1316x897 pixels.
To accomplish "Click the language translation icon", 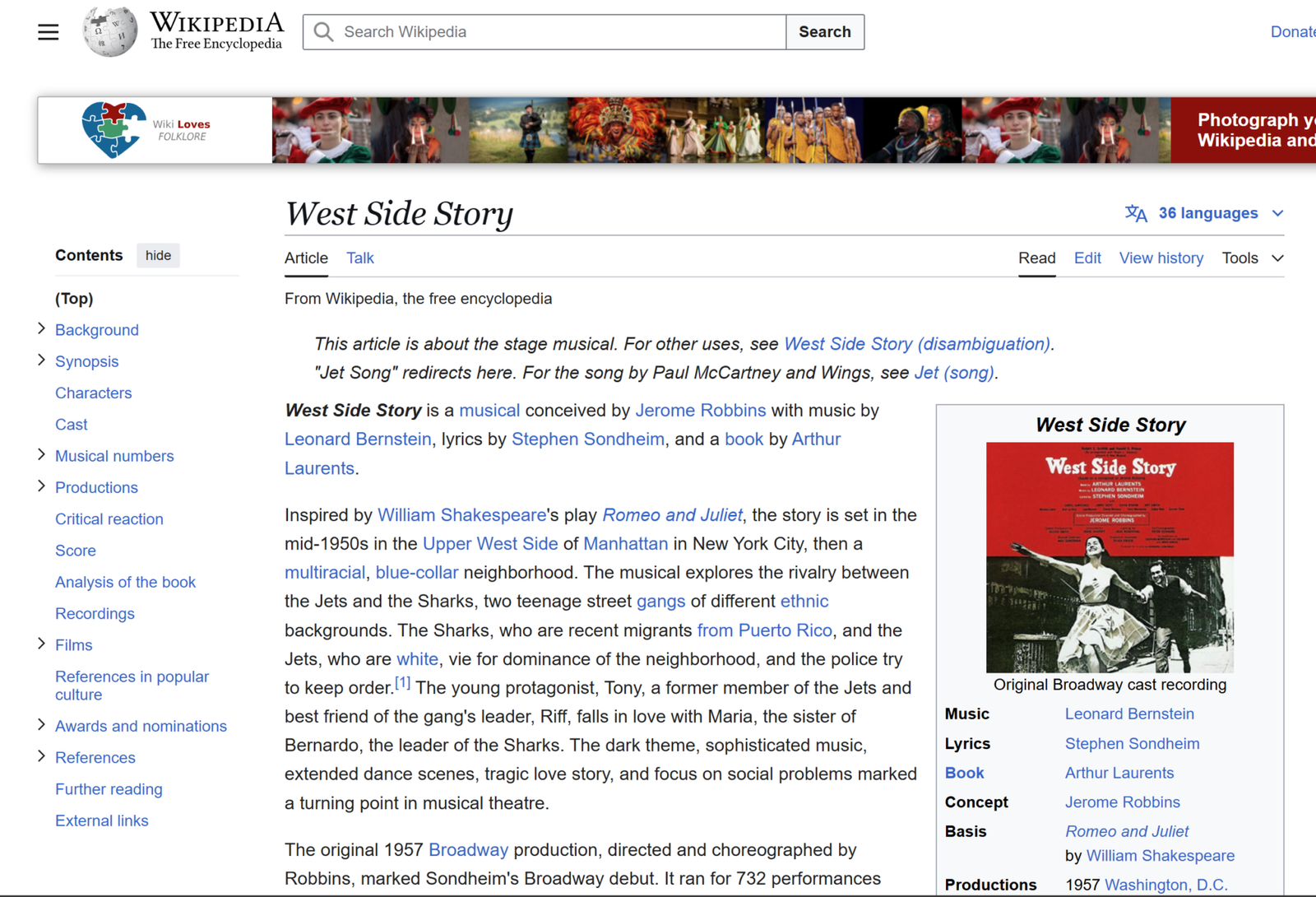I will tap(1136, 213).
